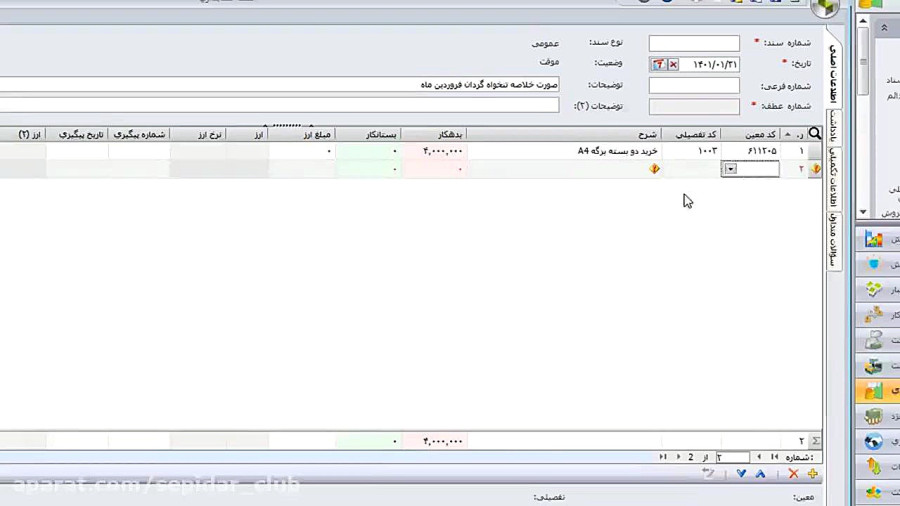Screen dimensions: 900x506
Task: Select description خرید دو بسته برگه A4
Action: (x=617, y=151)
